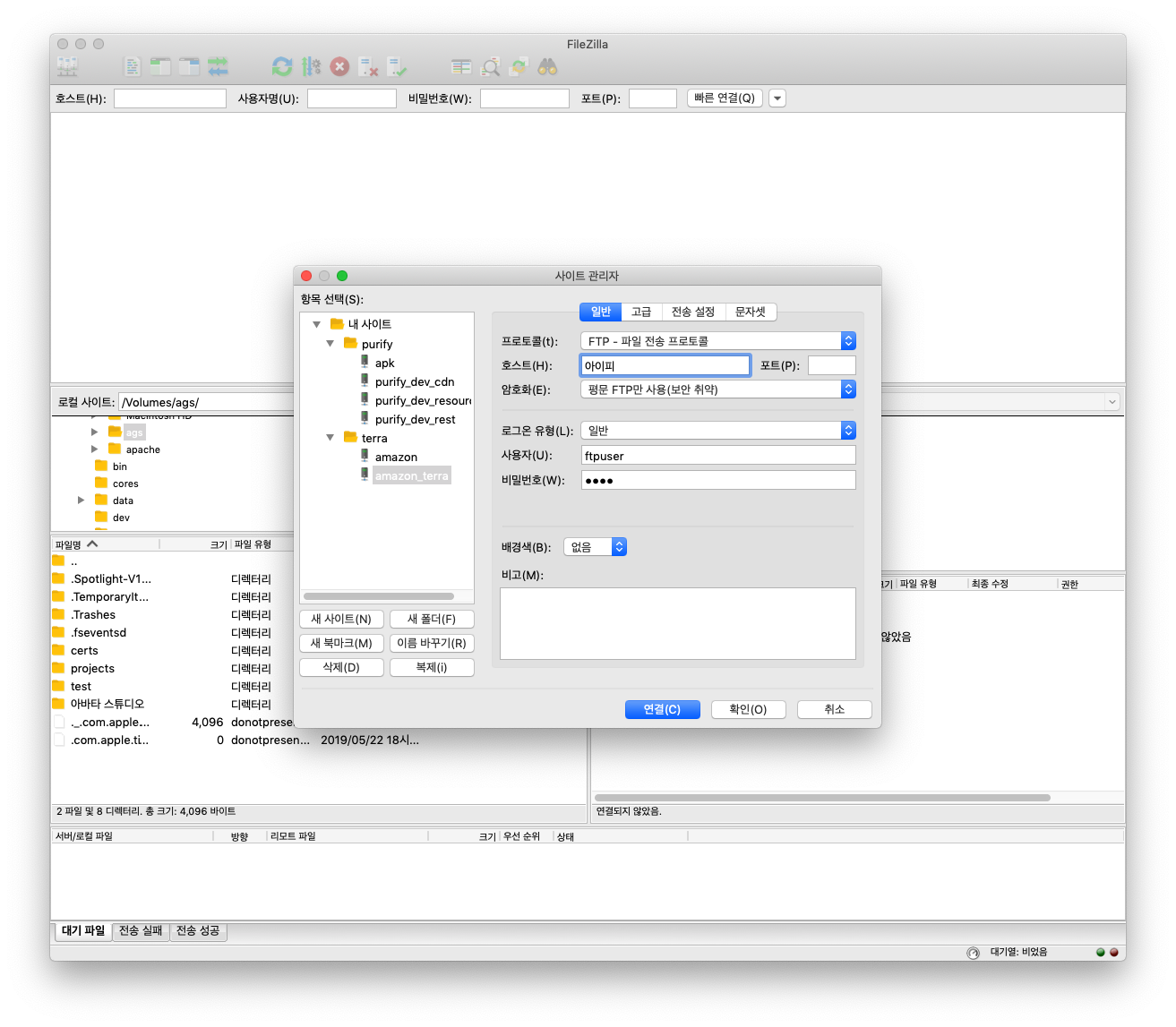The image size is (1176, 1027).
Task: Click the 확인(O) button
Action: (748, 709)
